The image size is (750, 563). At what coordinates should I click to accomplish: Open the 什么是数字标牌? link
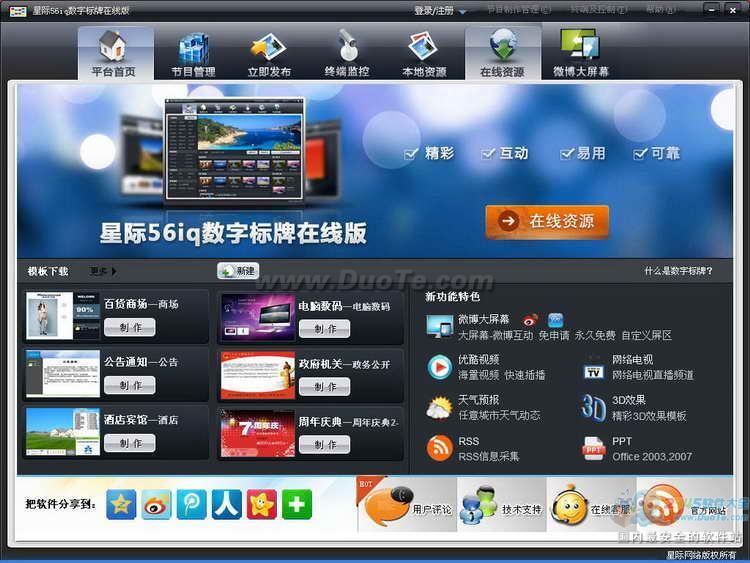[x=678, y=271]
